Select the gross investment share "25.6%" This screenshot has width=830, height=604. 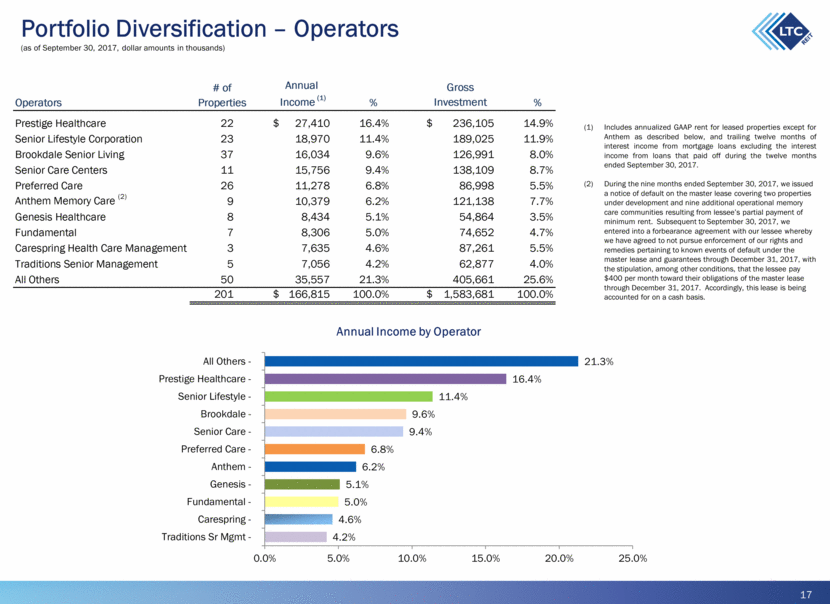tap(538, 280)
